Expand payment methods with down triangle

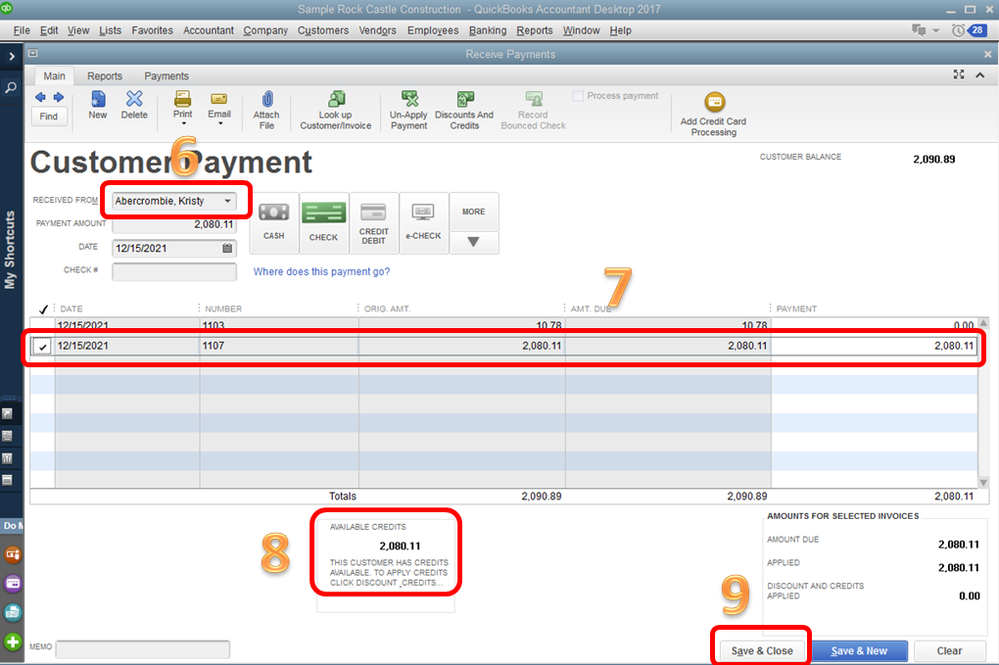(x=473, y=242)
